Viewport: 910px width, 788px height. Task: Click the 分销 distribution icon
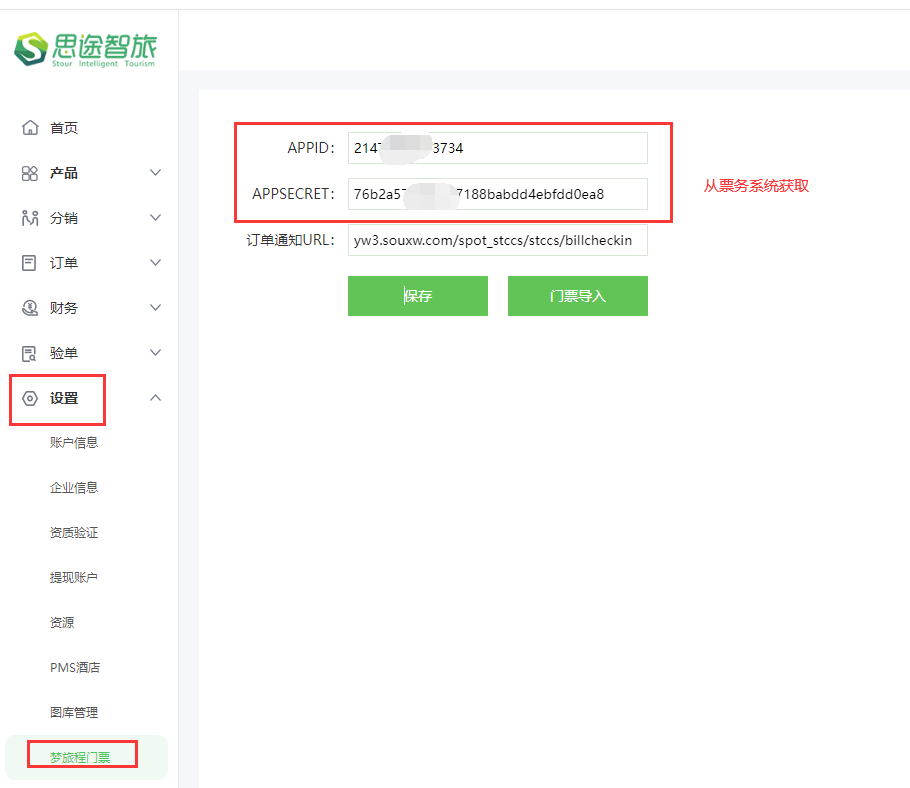coord(30,218)
